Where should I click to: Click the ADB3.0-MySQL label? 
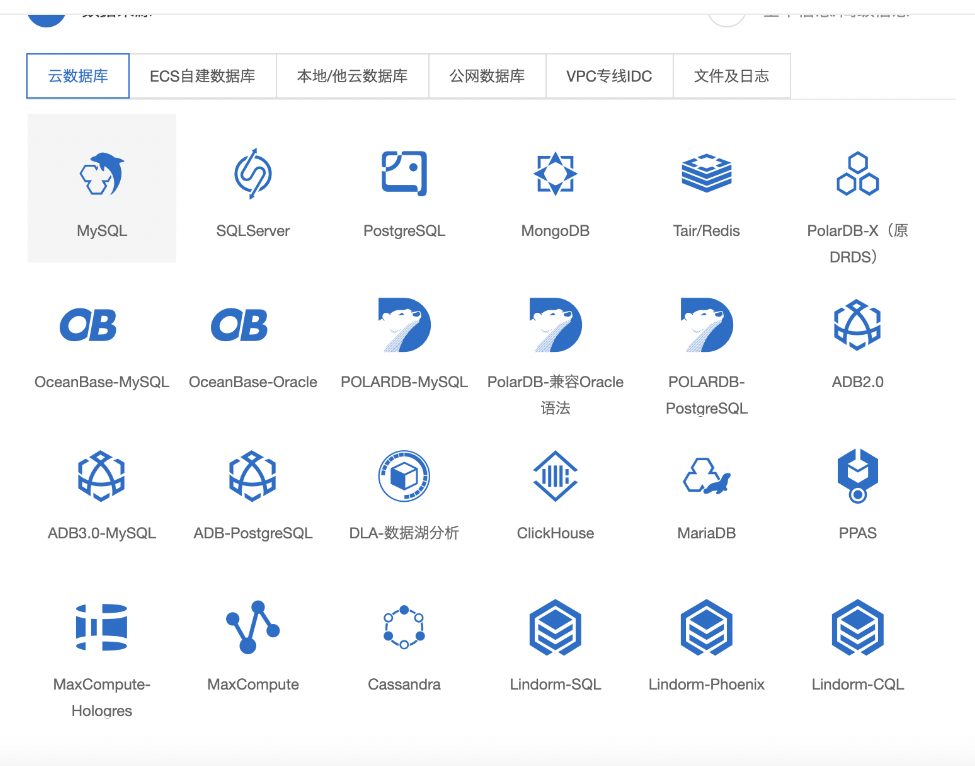pos(102,533)
